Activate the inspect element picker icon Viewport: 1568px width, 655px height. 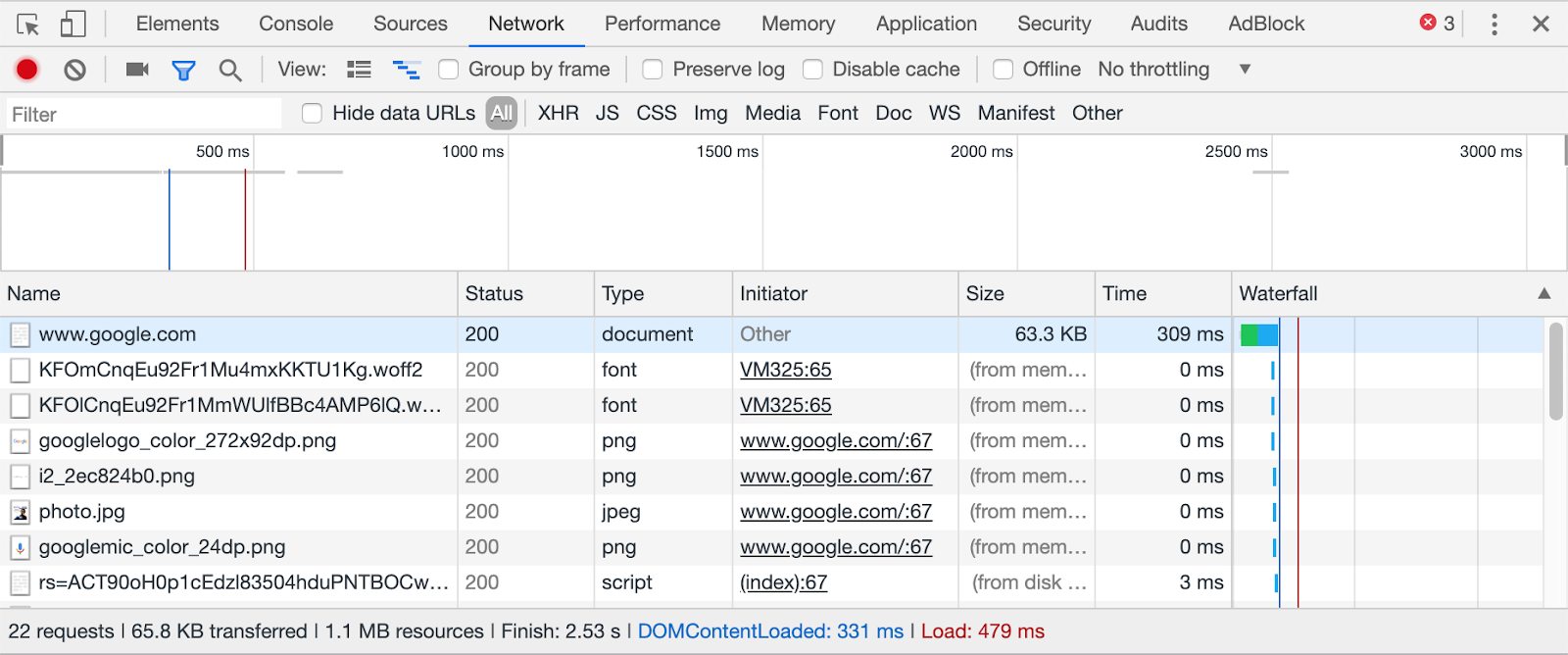tap(27, 24)
